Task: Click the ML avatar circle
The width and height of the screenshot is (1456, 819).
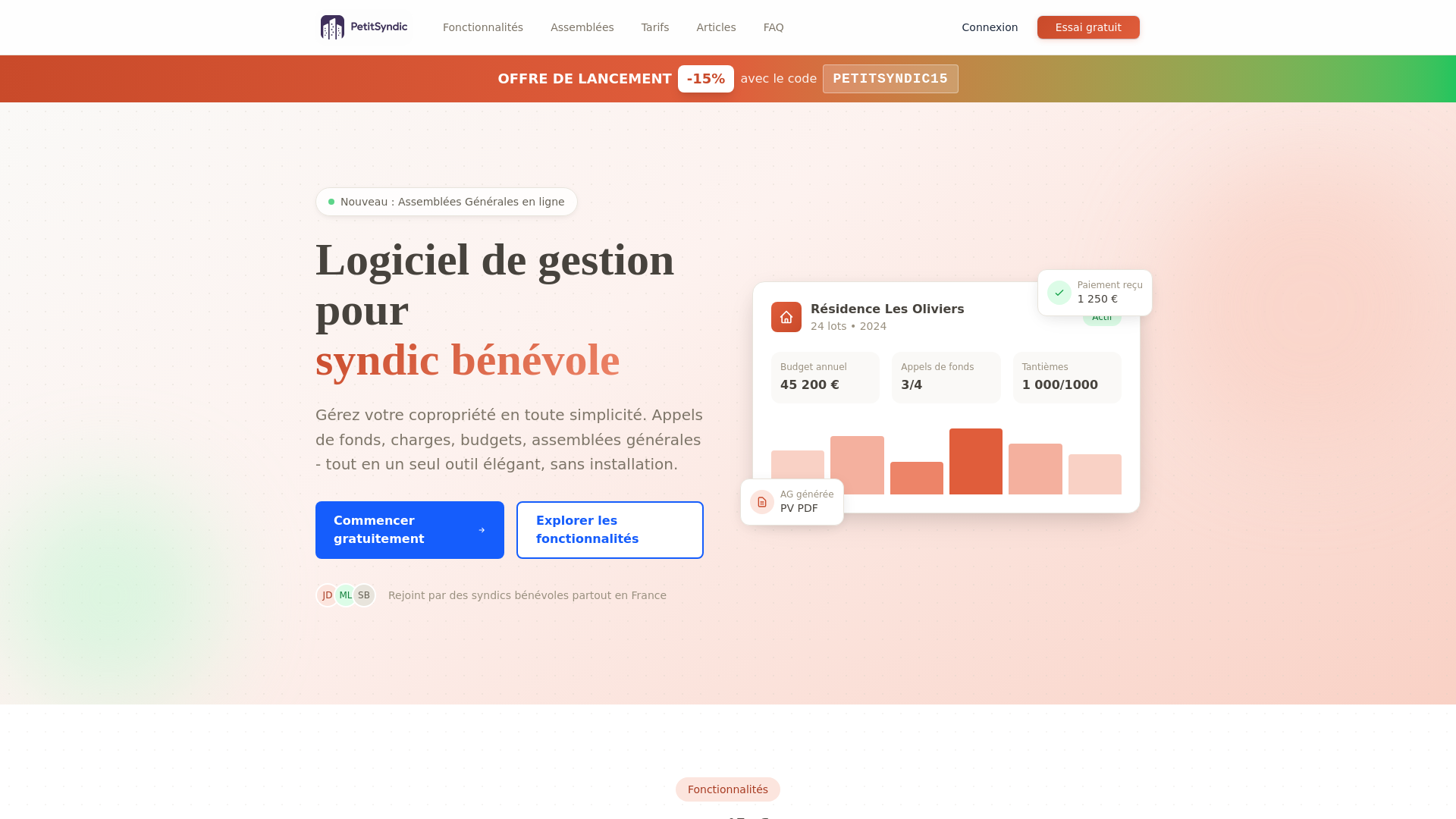Action: click(346, 595)
